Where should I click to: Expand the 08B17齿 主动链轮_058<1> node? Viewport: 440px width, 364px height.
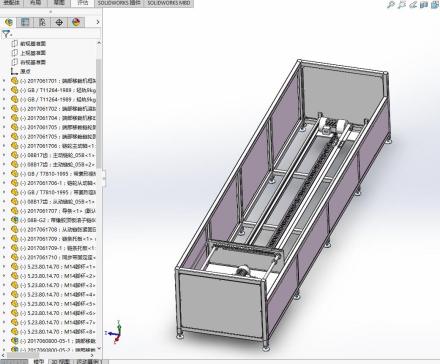(x=4, y=155)
